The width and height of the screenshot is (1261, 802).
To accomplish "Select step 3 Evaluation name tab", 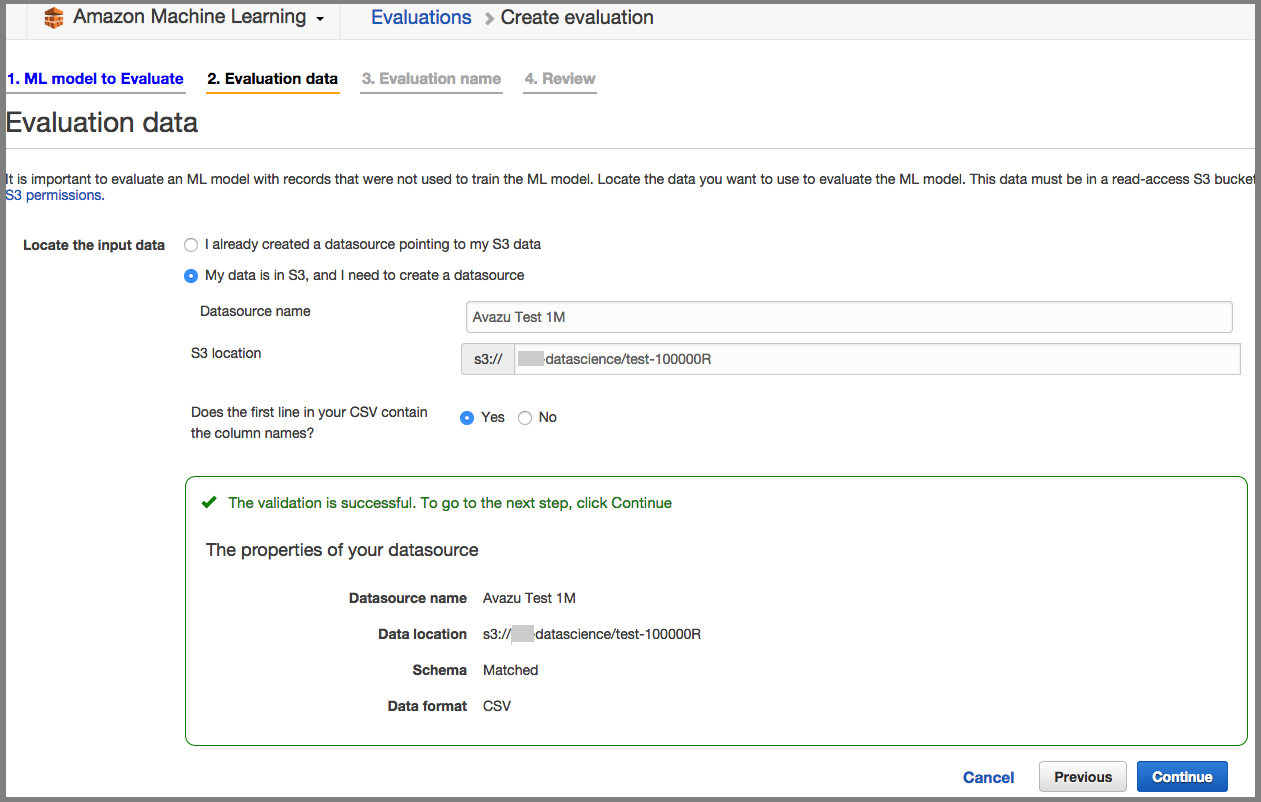I will pos(431,79).
